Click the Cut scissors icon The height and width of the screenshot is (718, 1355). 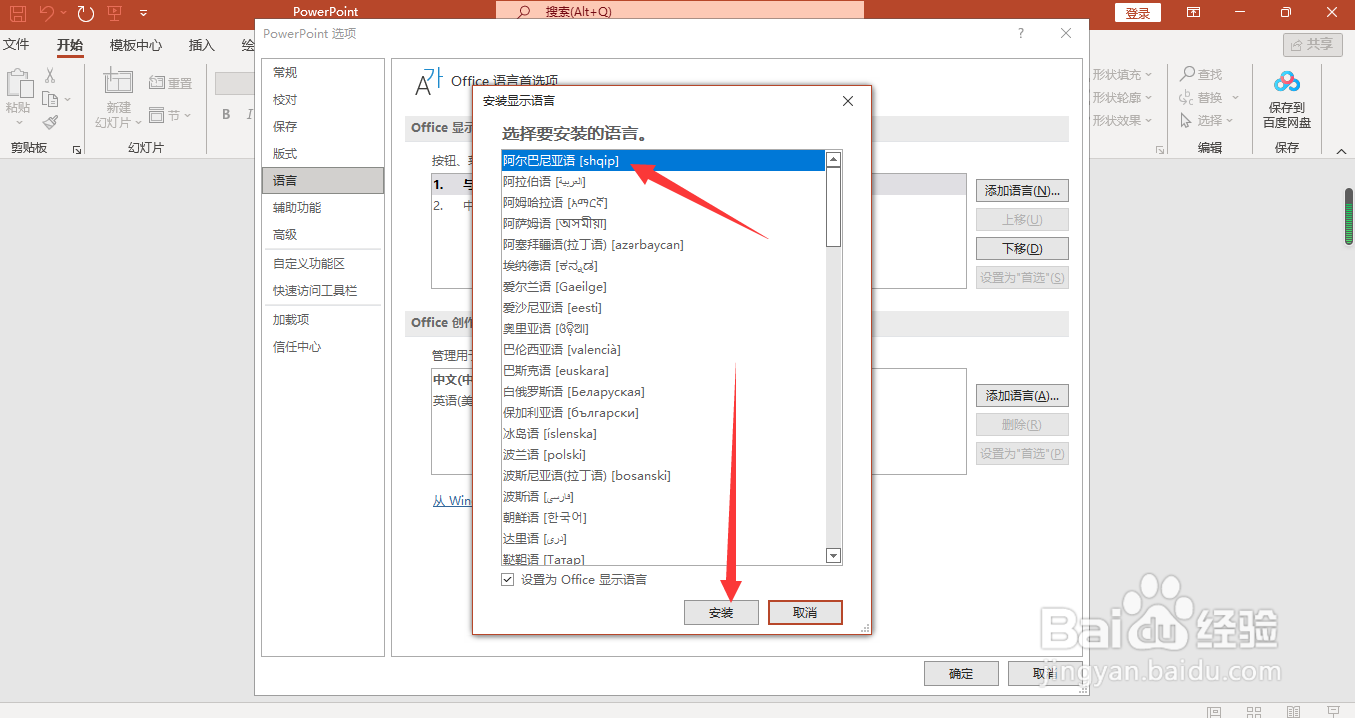pos(50,76)
